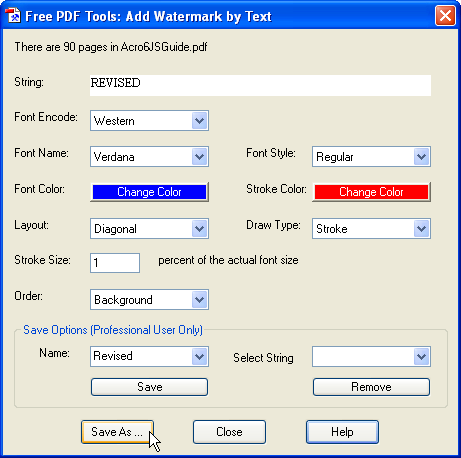Open Help for the watermark tool
Screen dimensions: 461x458
(x=342, y=432)
